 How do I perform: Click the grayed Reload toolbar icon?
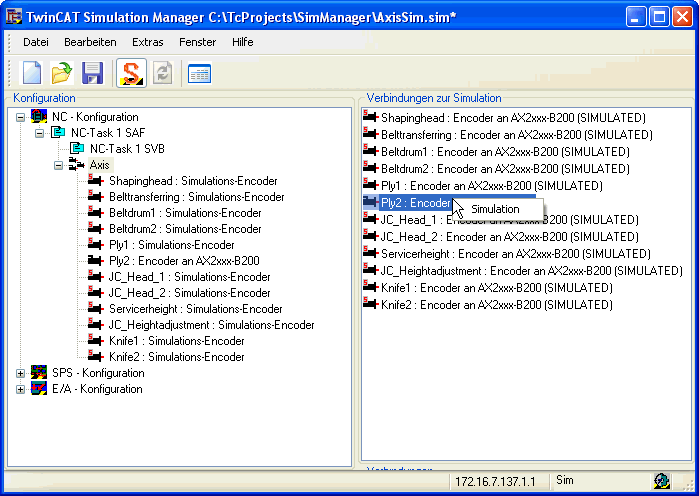163,73
